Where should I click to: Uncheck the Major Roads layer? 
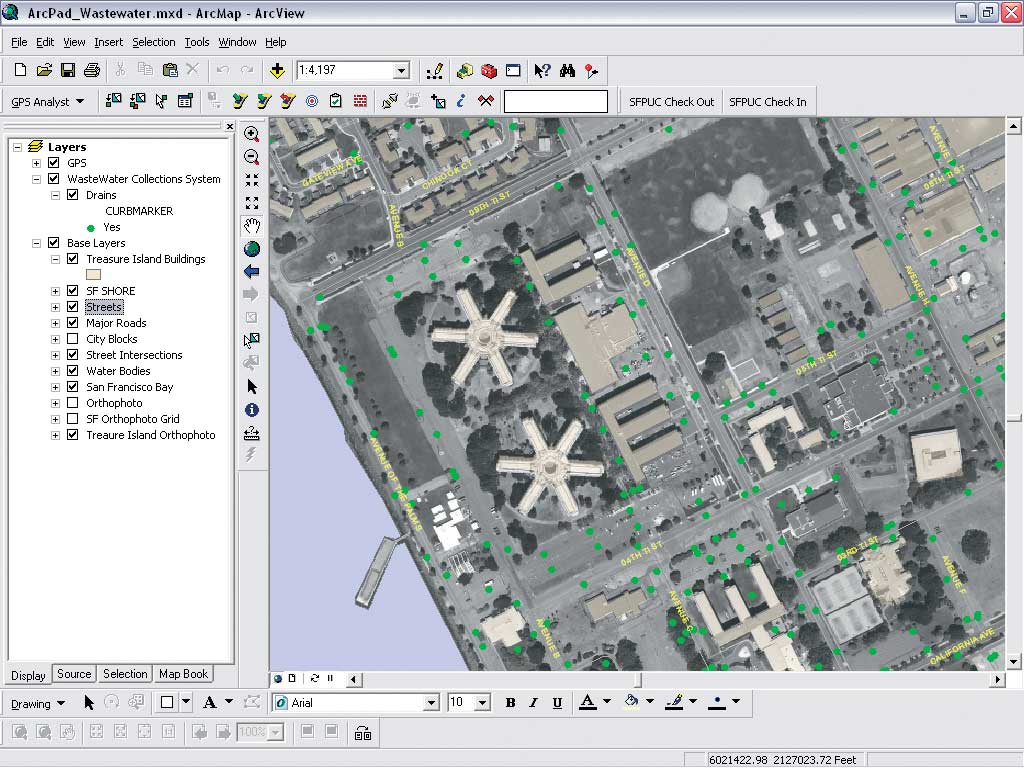(x=72, y=323)
